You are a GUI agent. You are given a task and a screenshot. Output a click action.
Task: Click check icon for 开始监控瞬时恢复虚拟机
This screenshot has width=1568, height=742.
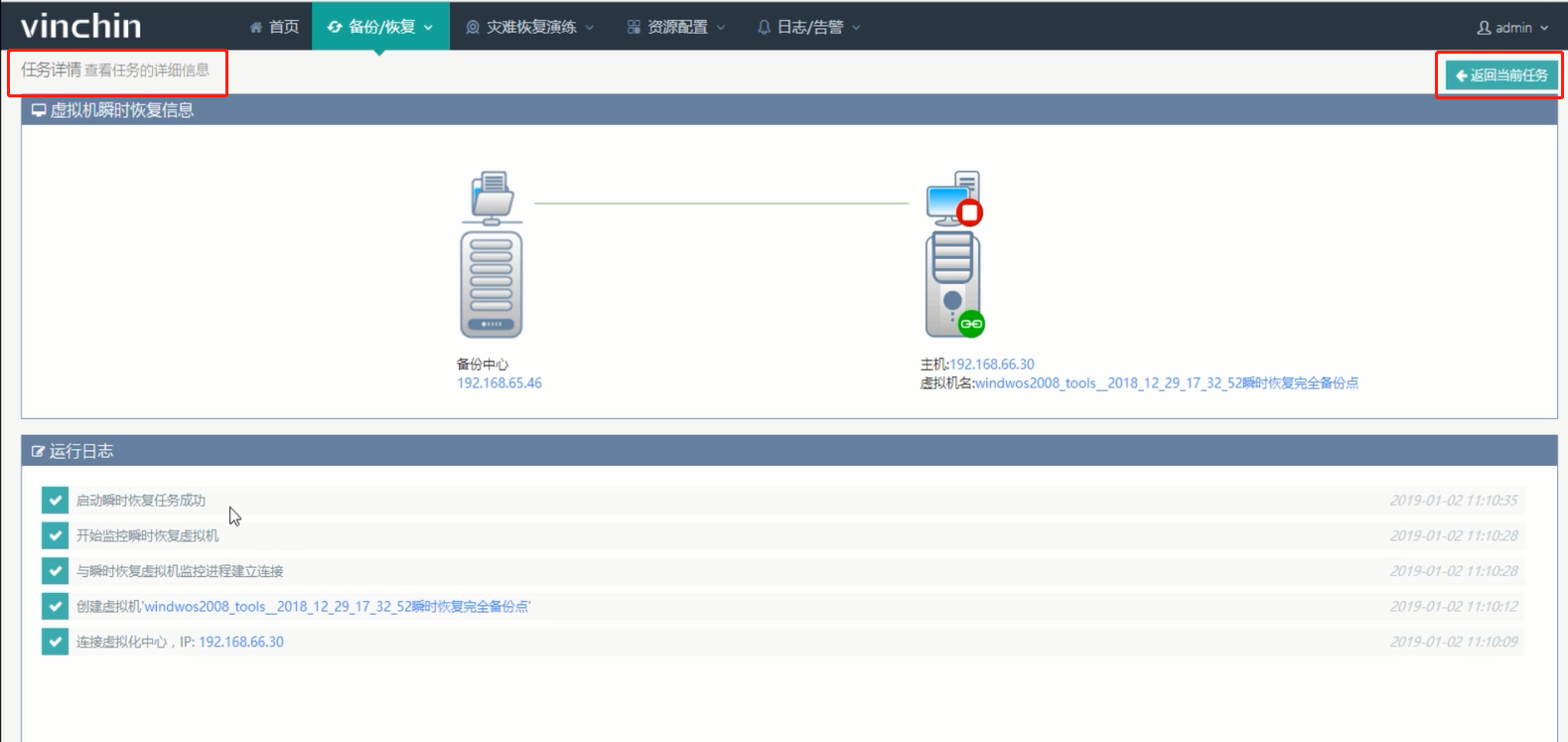pos(55,535)
